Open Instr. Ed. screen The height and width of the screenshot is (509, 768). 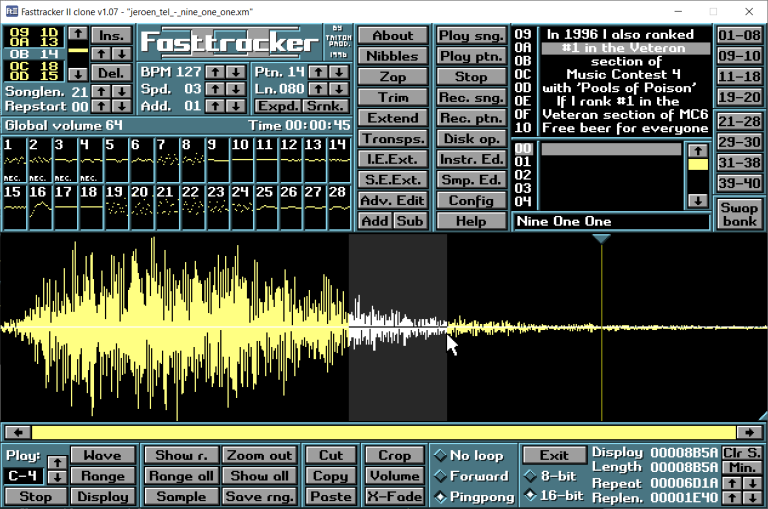471,159
